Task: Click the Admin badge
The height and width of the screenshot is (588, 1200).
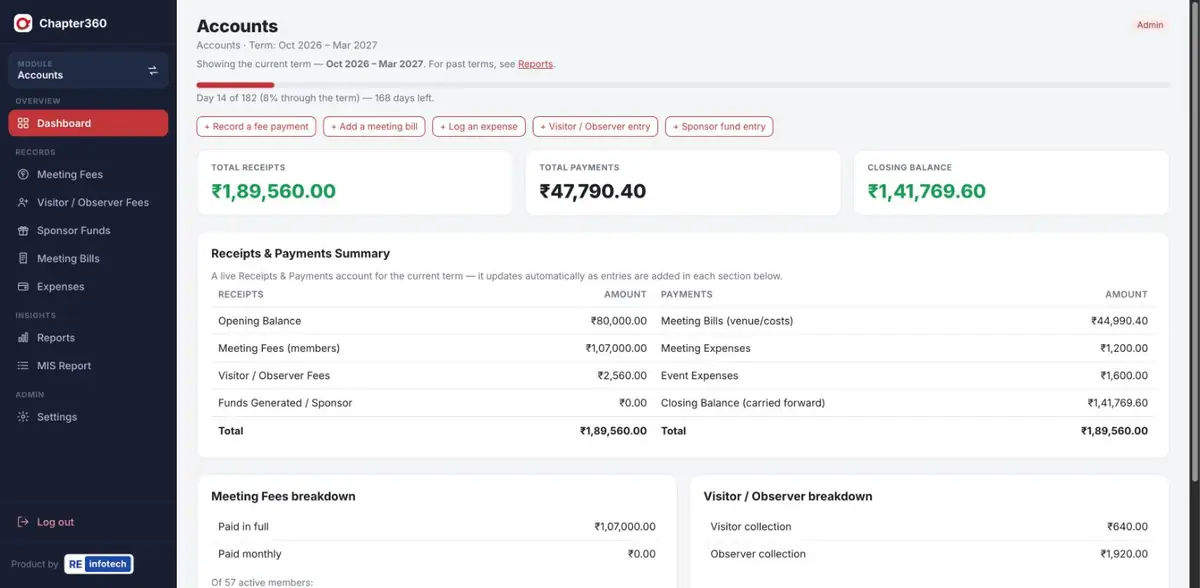Action: pos(1150,25)
